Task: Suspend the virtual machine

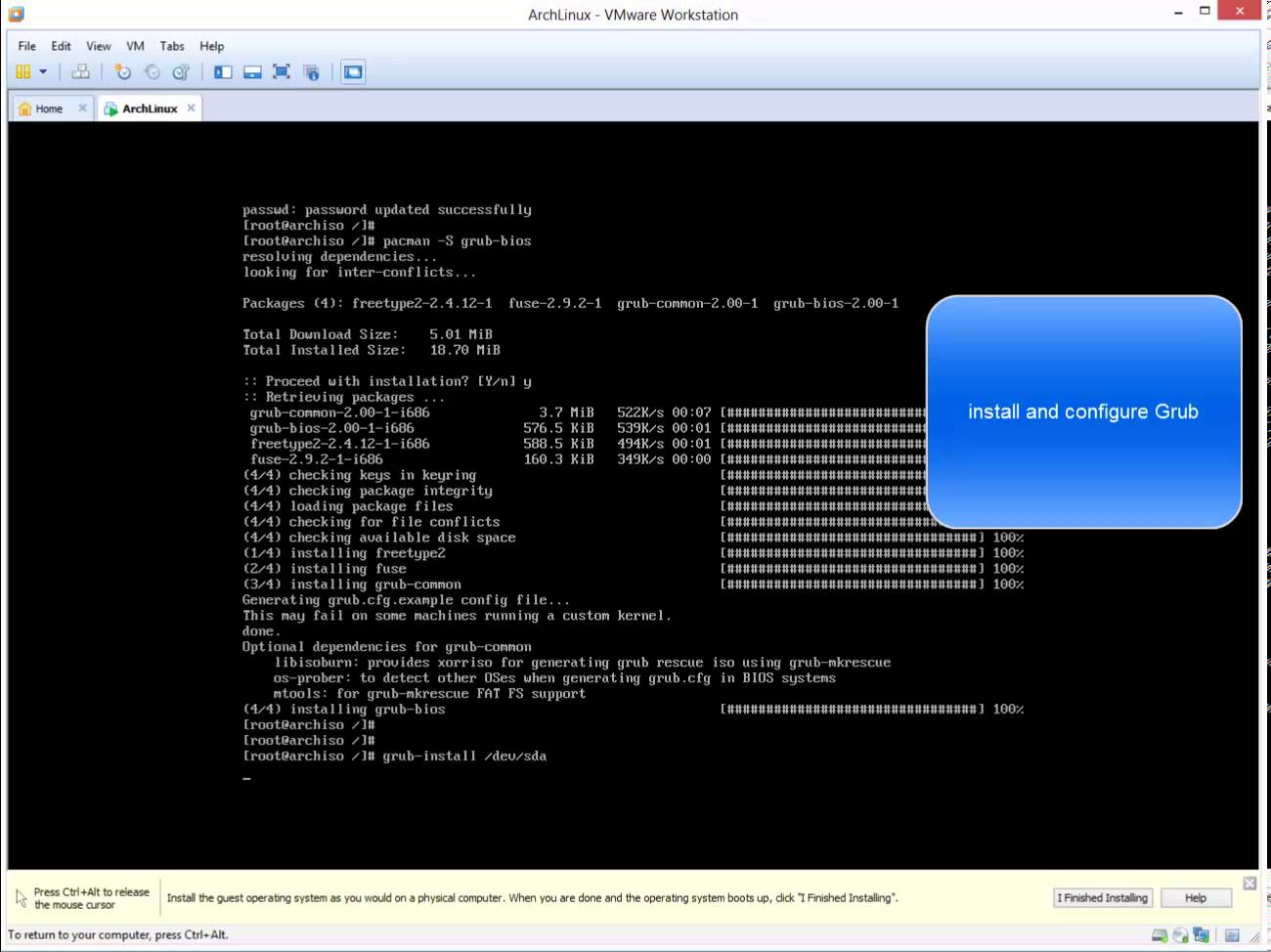Action: point(22,71)
